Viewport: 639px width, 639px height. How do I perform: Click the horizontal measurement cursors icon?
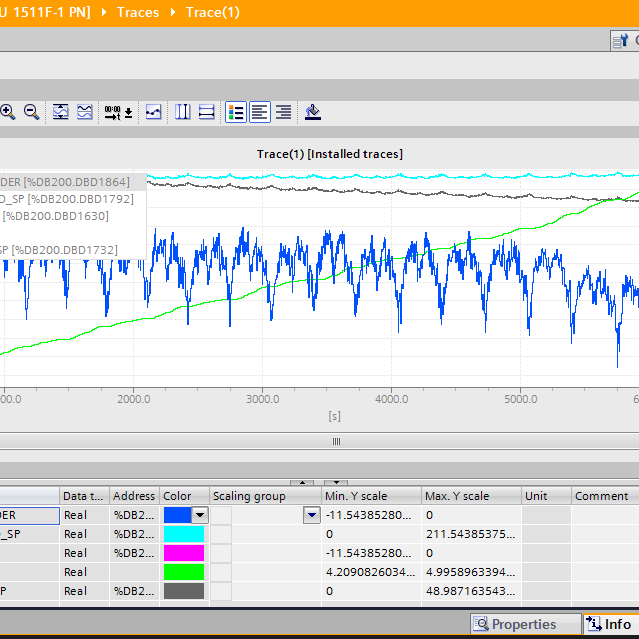206,112
